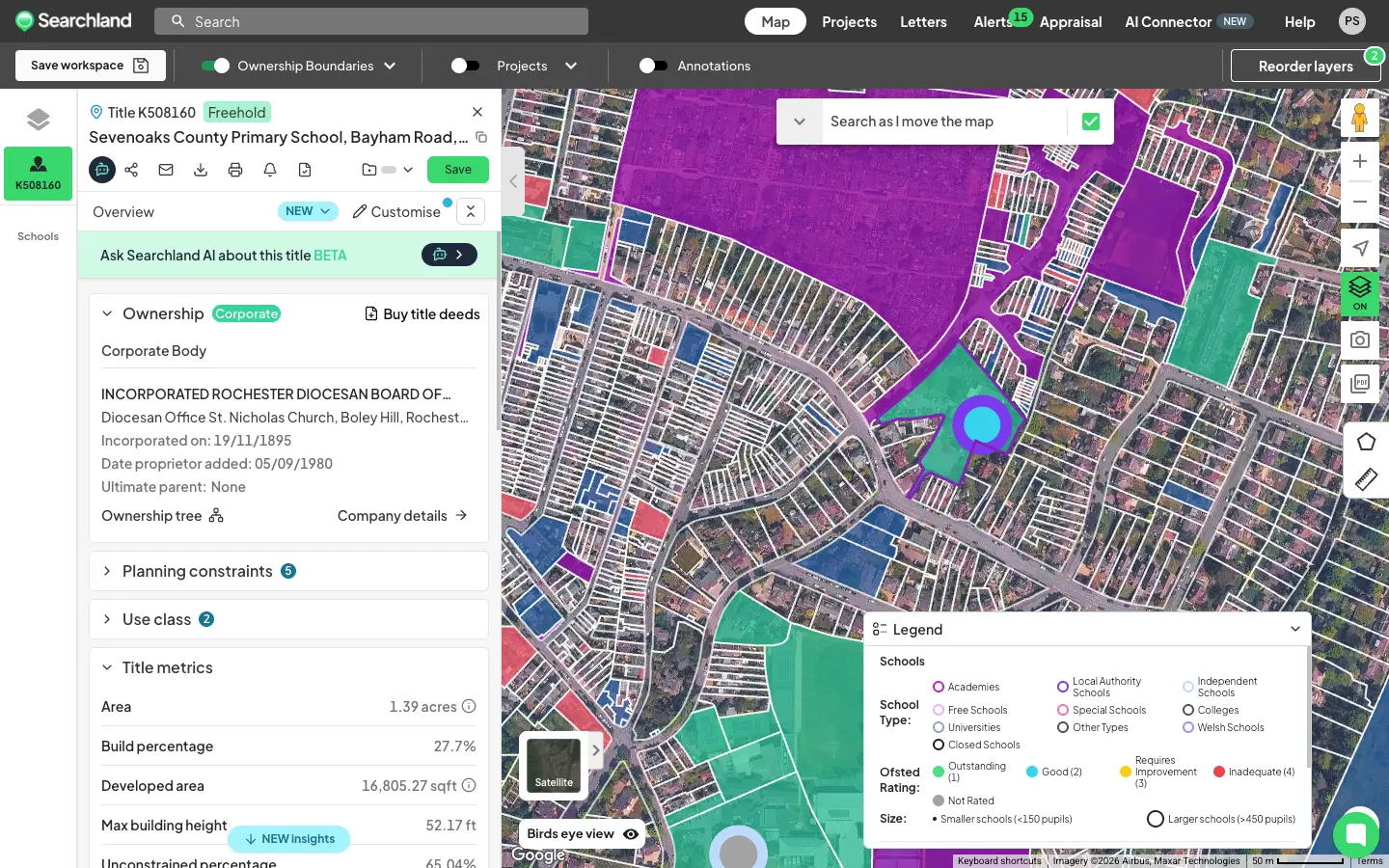
Task: Click the download icon in title toolbar
Action: pos(201,170)
